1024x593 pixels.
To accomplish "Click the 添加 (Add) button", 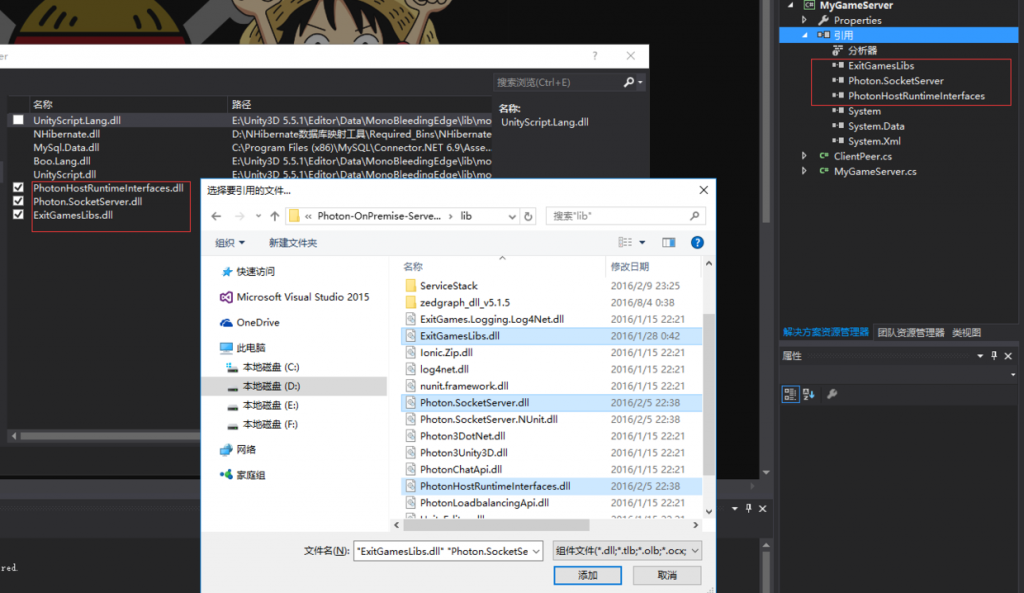I will (x=587, y=575).
